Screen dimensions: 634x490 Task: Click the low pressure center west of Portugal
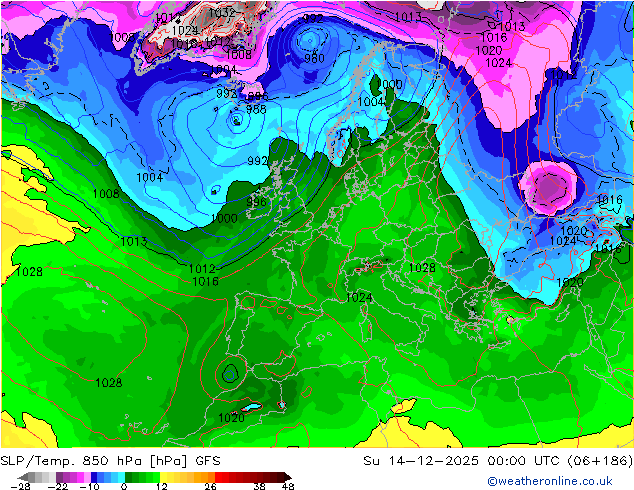pos(230,374)
